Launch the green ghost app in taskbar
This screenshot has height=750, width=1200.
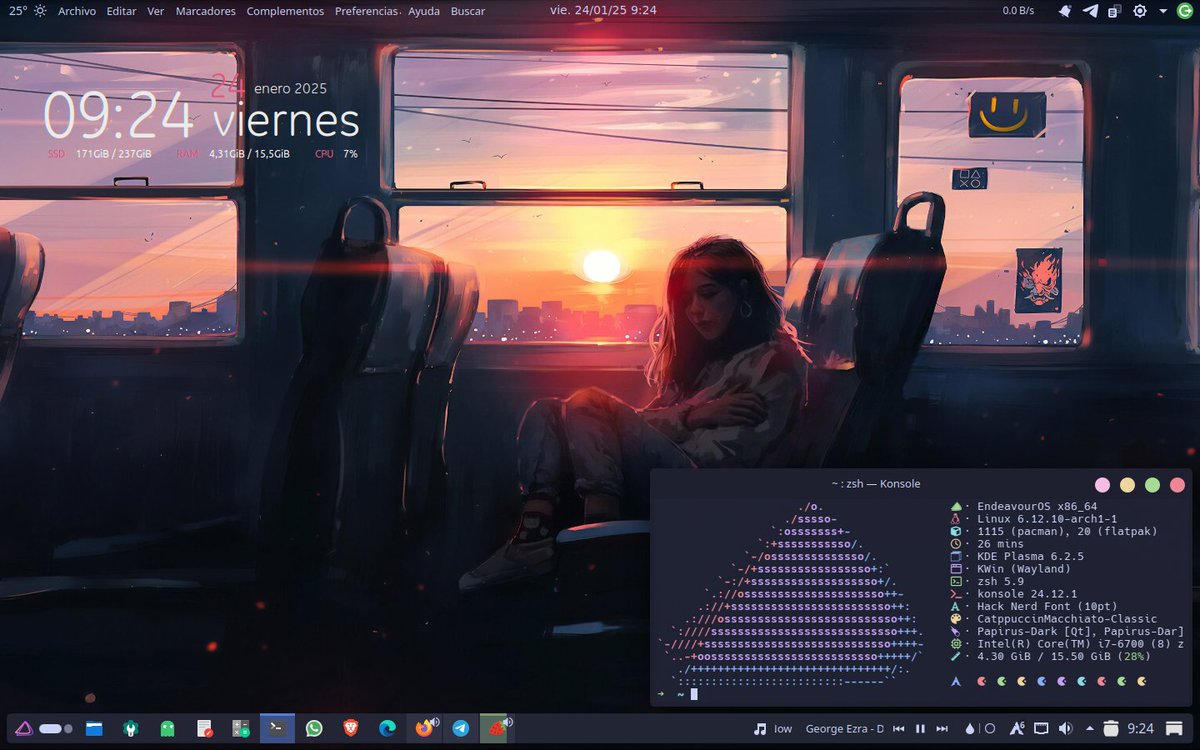(167, 728)
